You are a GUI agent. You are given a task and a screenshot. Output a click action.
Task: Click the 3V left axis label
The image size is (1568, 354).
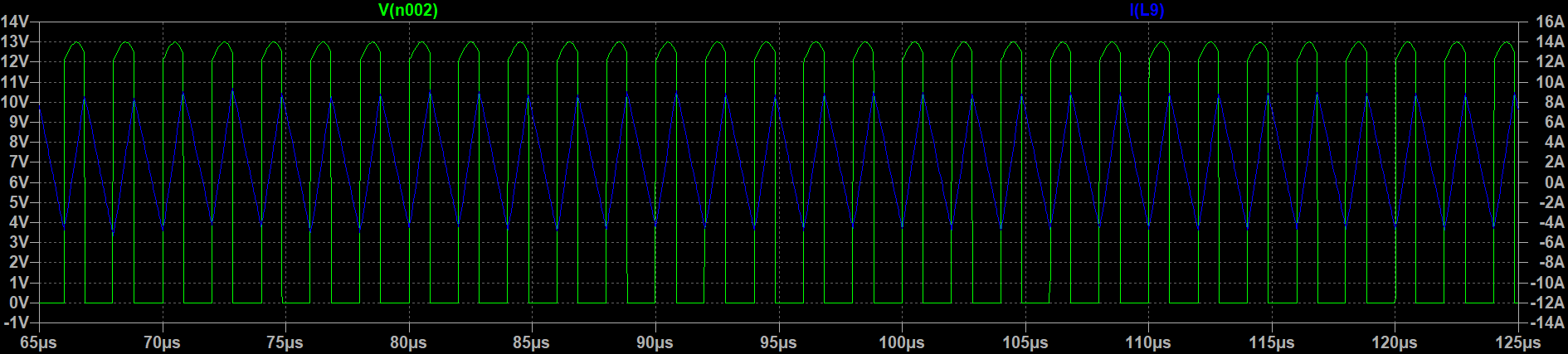pyautogui.click(x=19, y=242)
